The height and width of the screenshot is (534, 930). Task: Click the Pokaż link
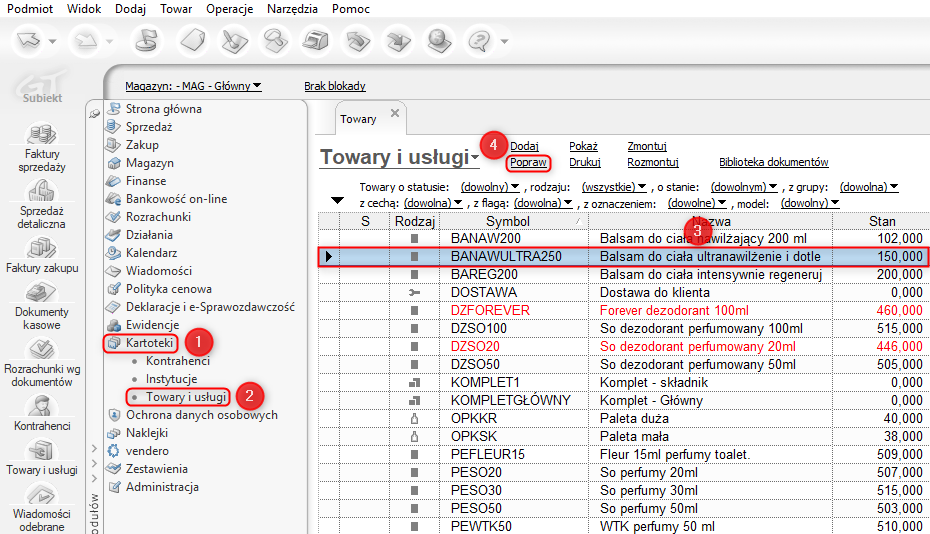584,146
